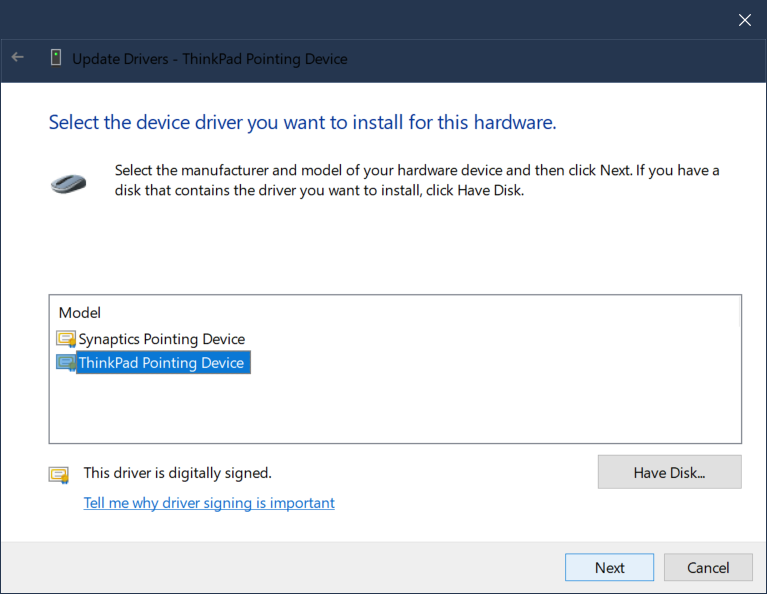Cancel the driver update wizard
The image size is (767, 594).
pyautogui.click(x=708, y=567)
